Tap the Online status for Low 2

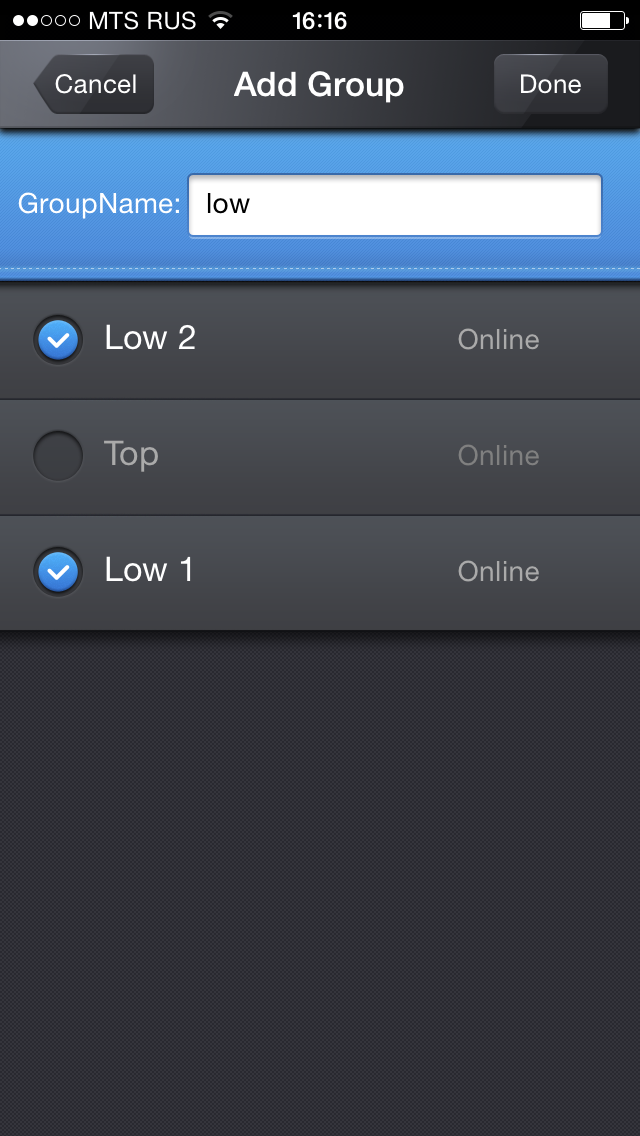pyautogui.click(x=499, y=339)
